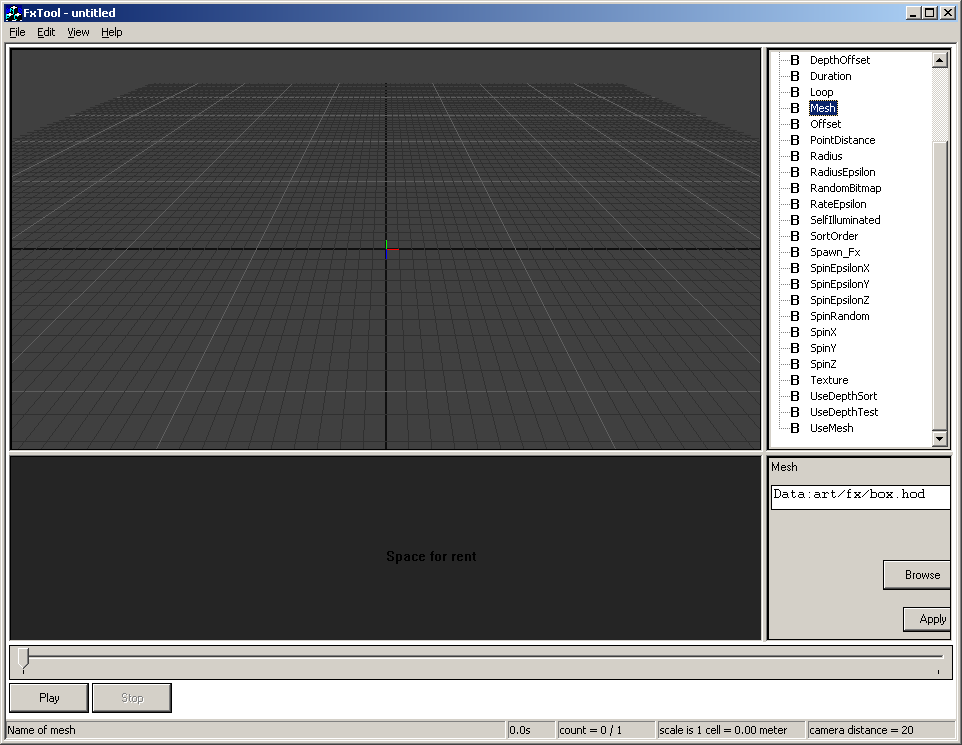
Task: Open the File menu
Action: click(17, 32)
